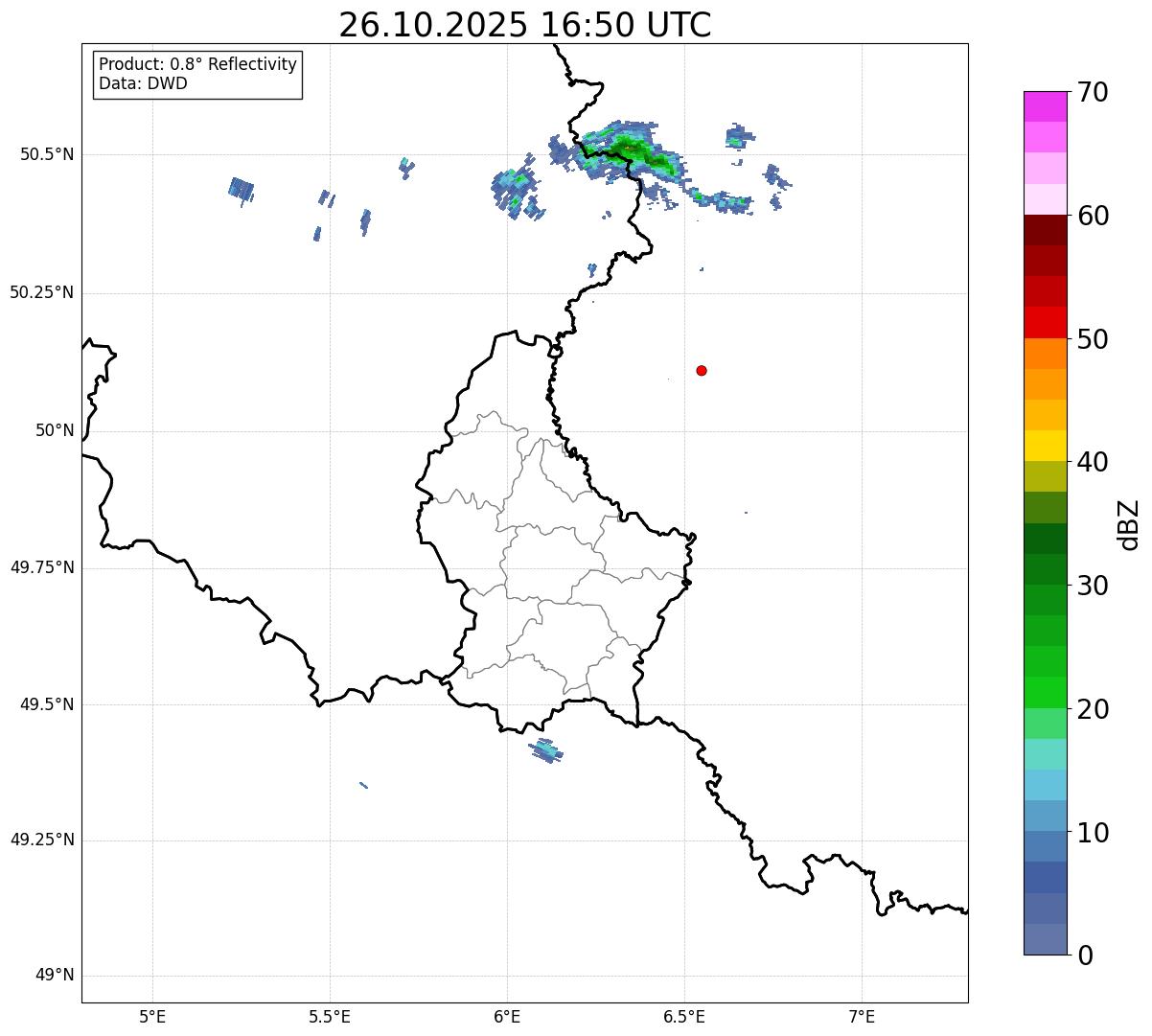Click the 50.5°N latitude label
Viewport: 1152px width, 1036px height.
[x=47, y=154]
